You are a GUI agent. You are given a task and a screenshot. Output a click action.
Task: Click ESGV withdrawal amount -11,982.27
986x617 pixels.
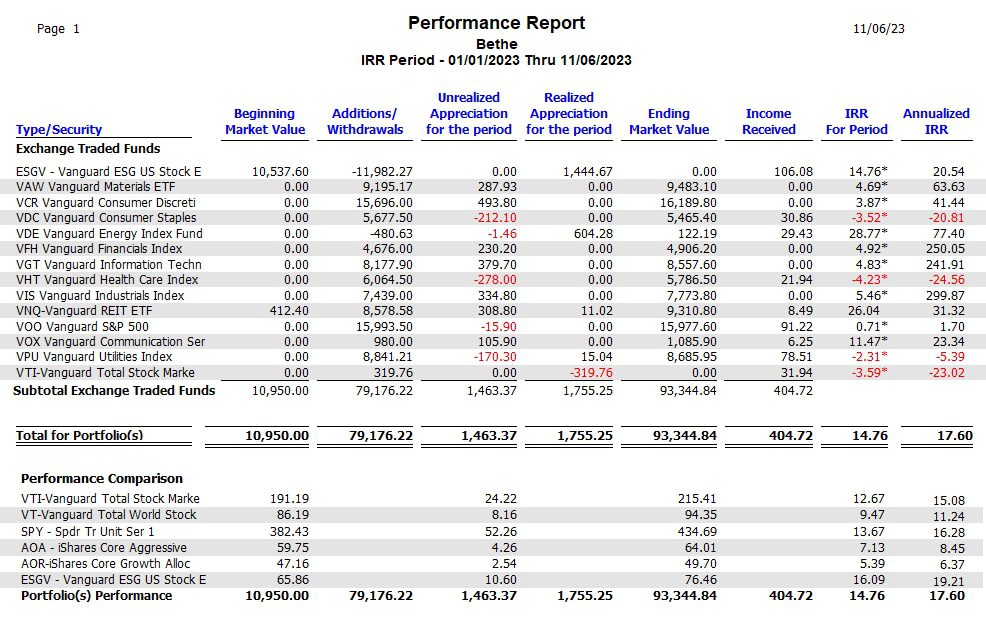[382, 171]
